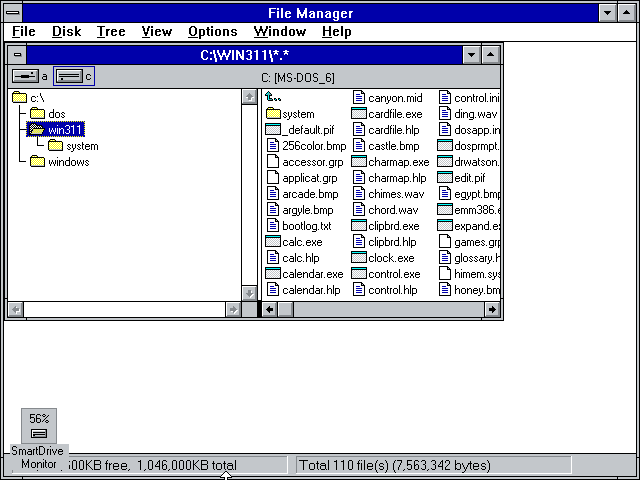The image size is (640, 480).
Task: Select canyon.mid file icon
Action: point(359,98)
